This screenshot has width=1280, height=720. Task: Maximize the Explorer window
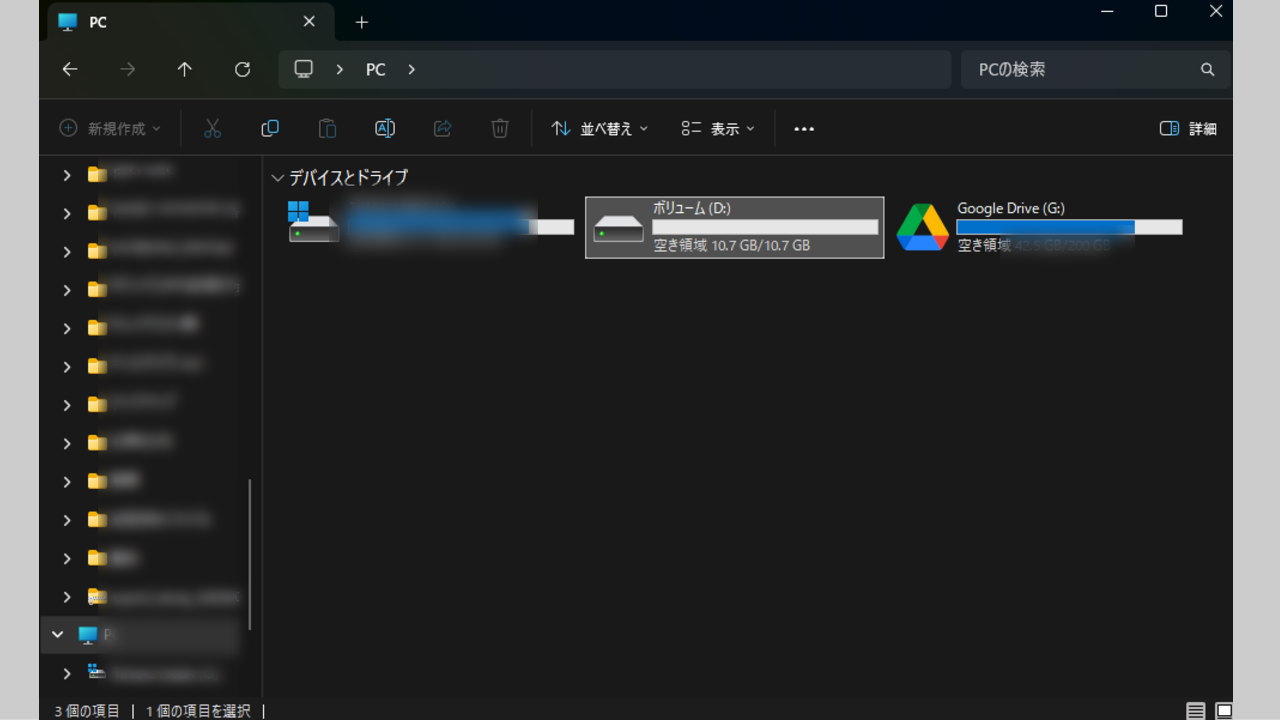(1161, 11)
